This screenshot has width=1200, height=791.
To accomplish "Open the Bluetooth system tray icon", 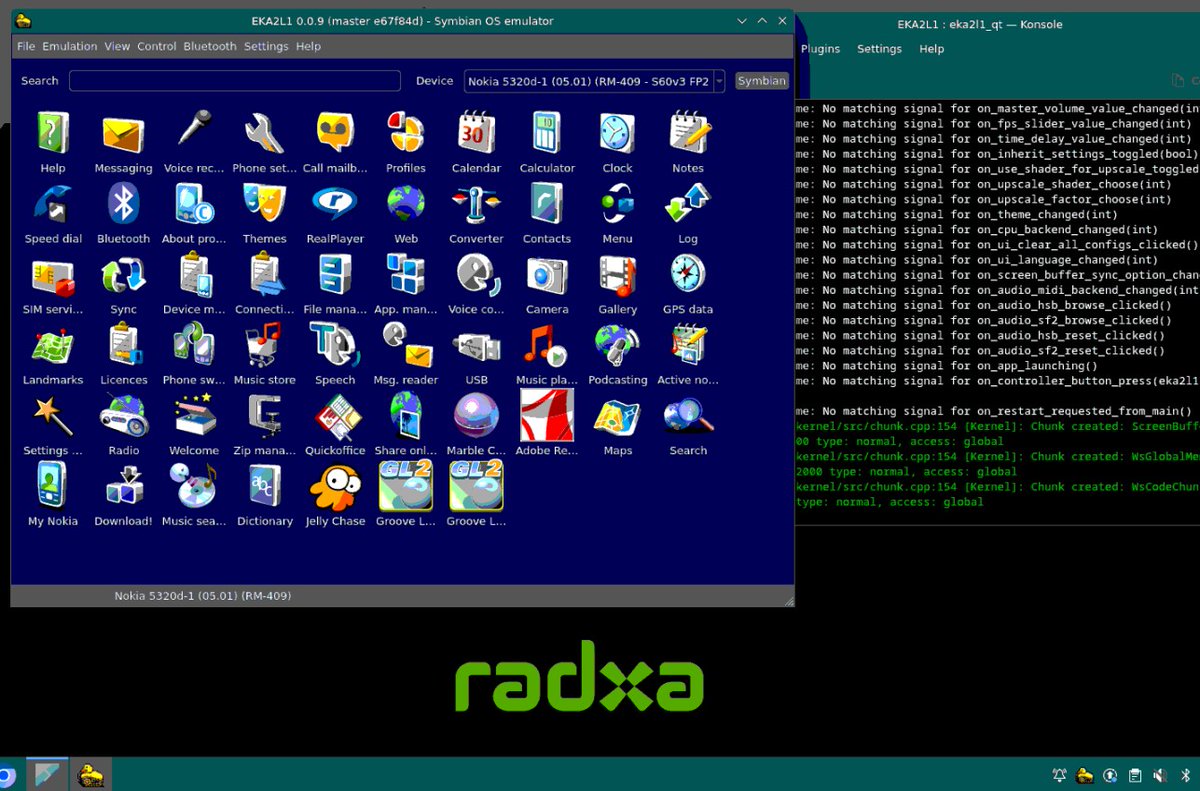I will [1185, 775].
